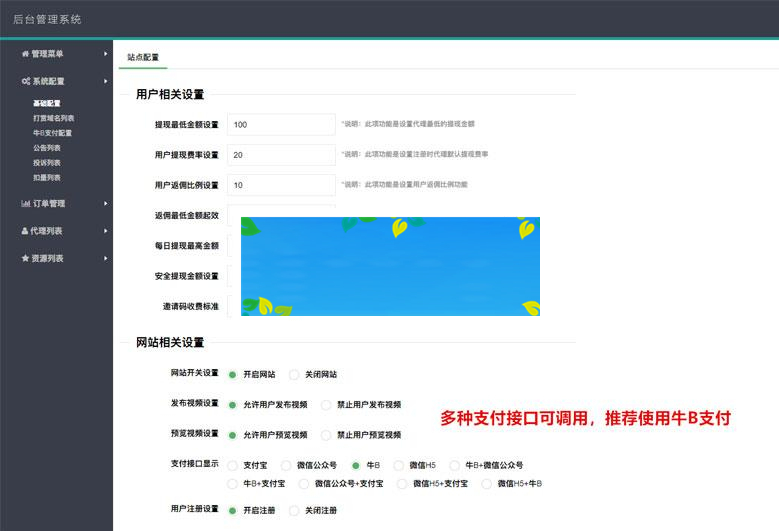The width and height of the screenshot is (779, 531).
Task: Expand the 订单管理 submenu arrow
Action: click(x=105, y=204)
